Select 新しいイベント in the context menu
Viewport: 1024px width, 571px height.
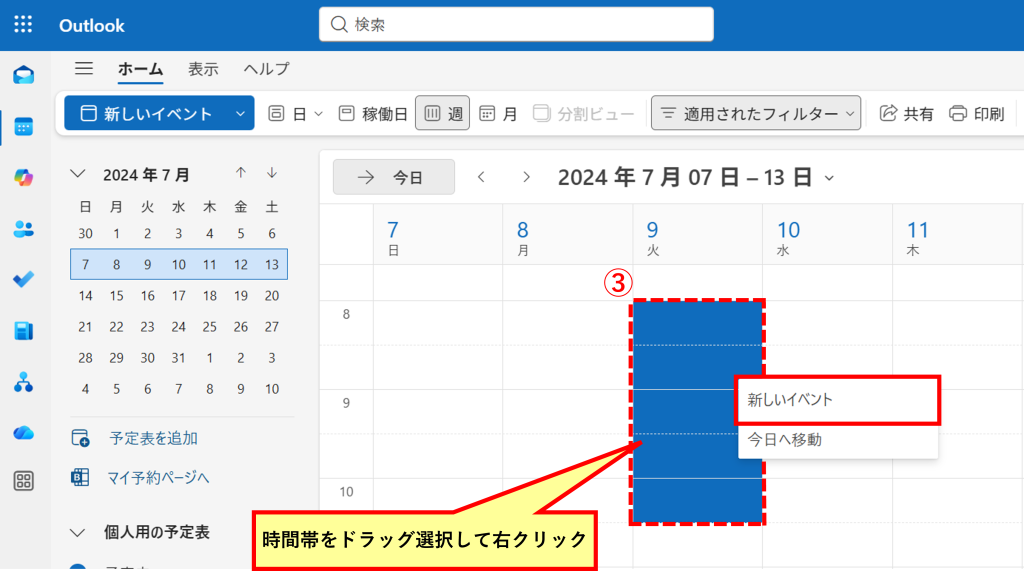[838, 400]
